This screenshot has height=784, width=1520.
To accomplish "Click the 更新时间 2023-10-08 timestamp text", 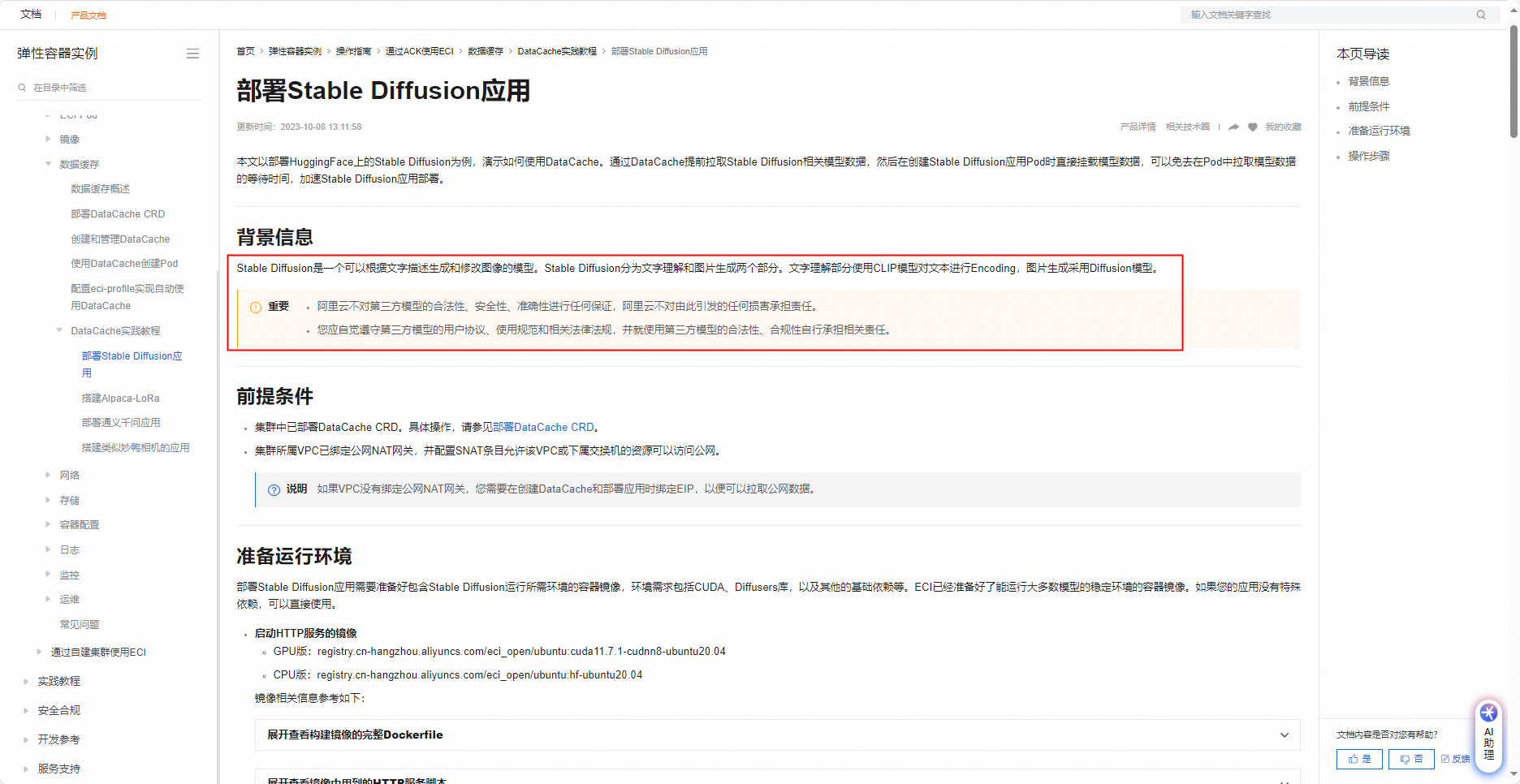I will (299, 127).
